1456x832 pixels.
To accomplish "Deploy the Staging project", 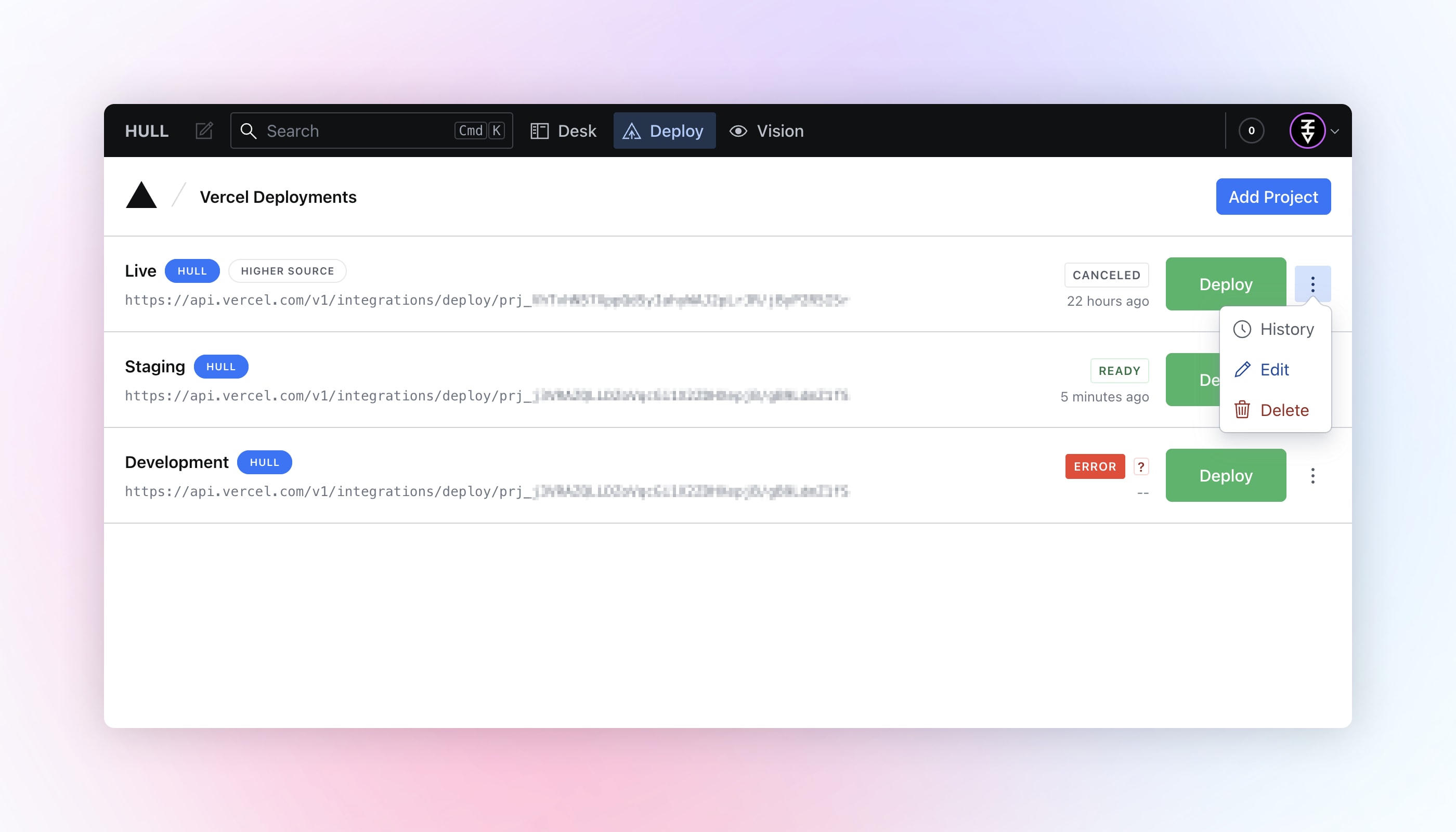I will tap(1192, 380).
